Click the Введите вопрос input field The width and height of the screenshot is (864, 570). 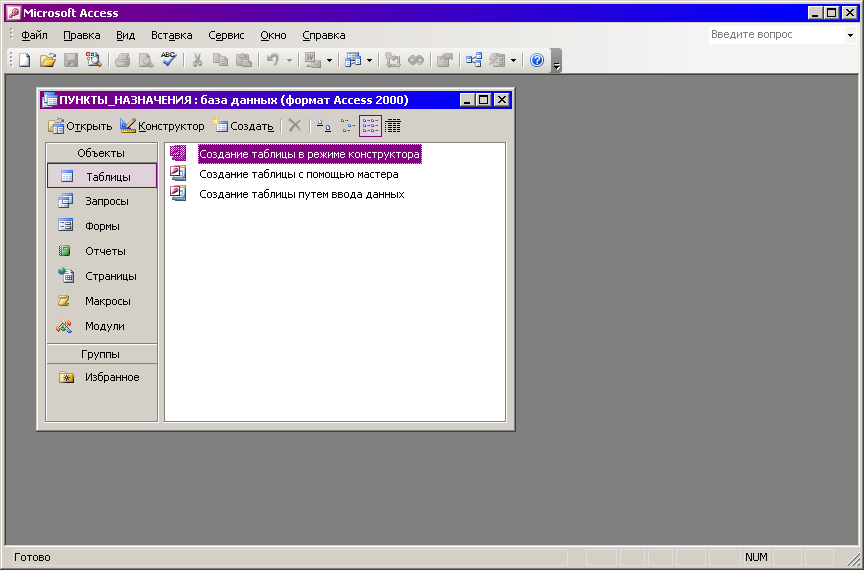point(777,35)
